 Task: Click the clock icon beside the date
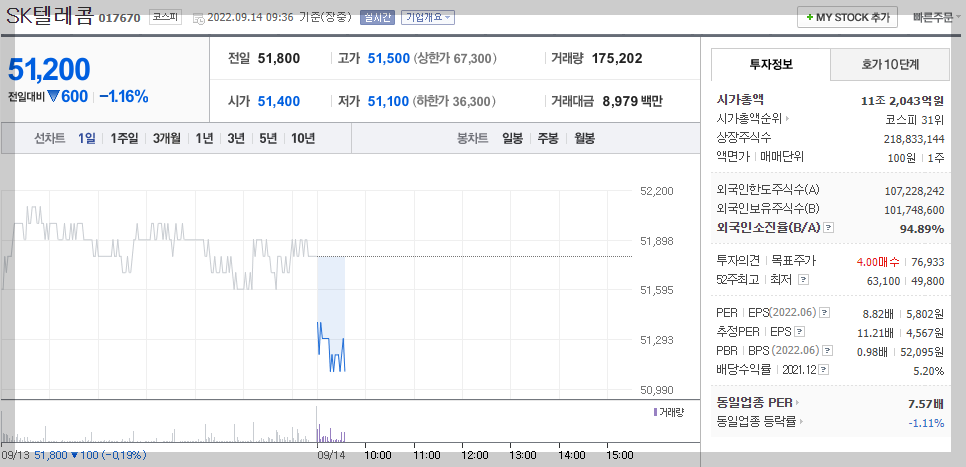click(198, 18)
